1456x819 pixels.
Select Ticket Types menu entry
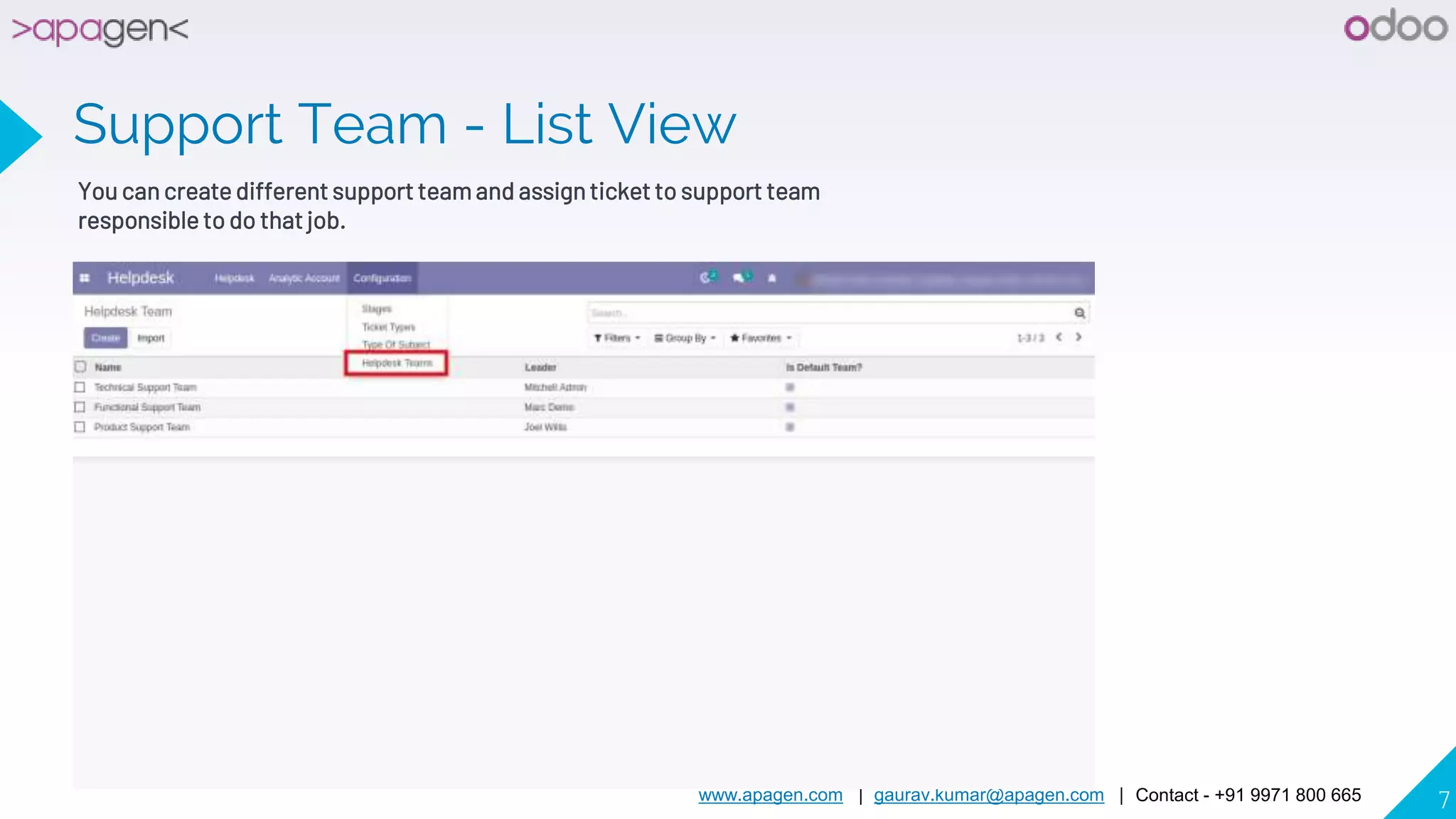tap(389, 327)
